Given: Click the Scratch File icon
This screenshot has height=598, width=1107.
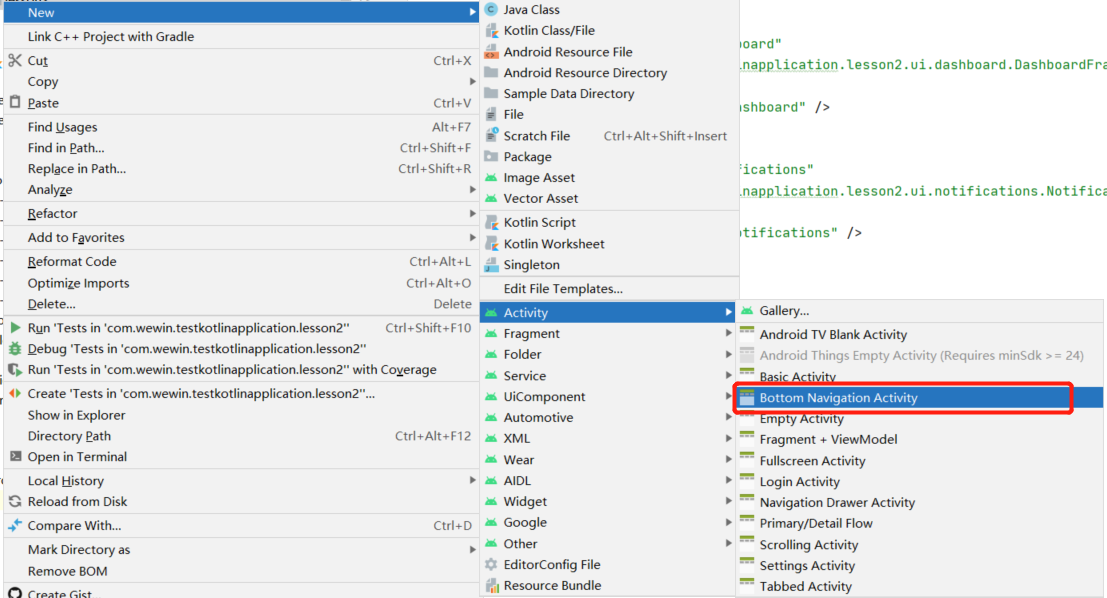Looking at the screenshot, I should (491, 135).
